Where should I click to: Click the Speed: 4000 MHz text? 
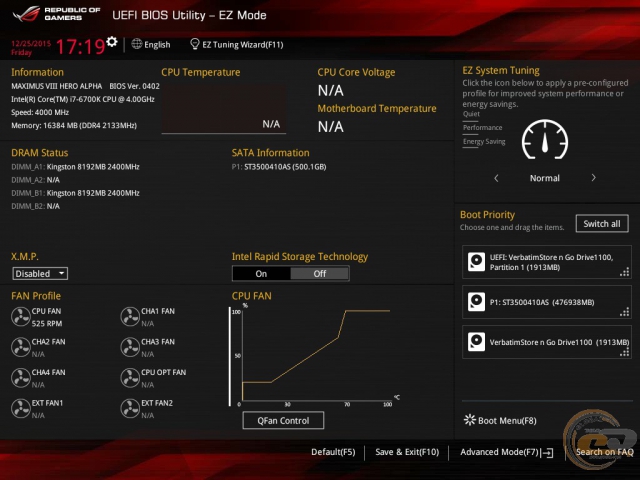click(40, 112)
